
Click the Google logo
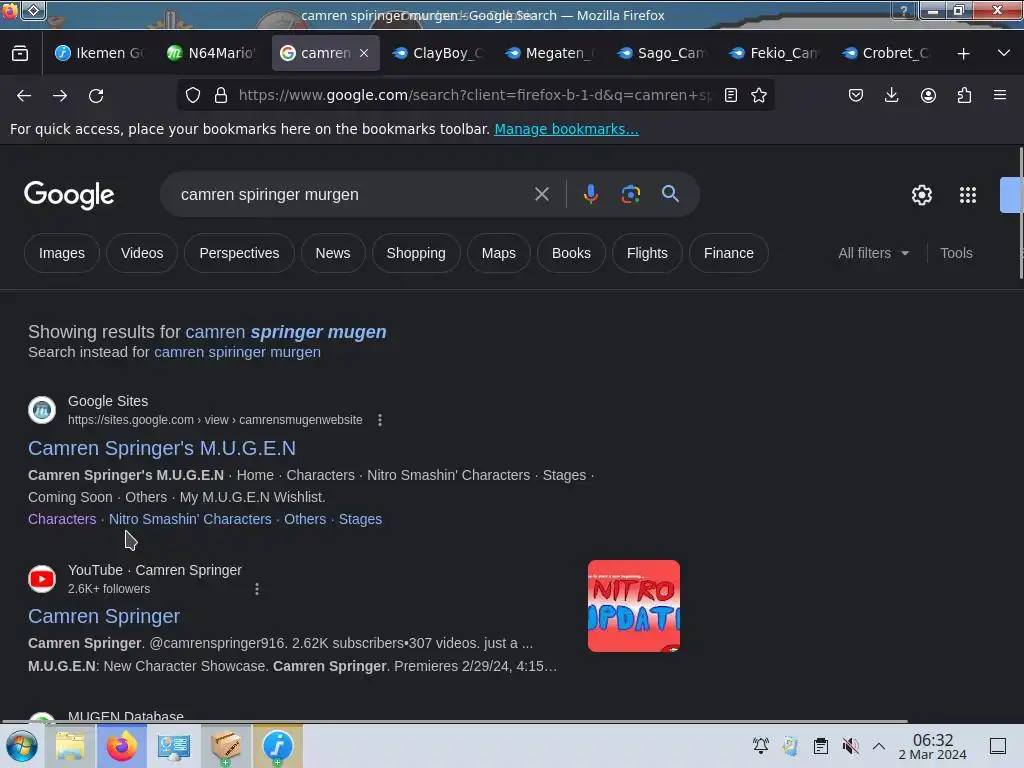69,195
